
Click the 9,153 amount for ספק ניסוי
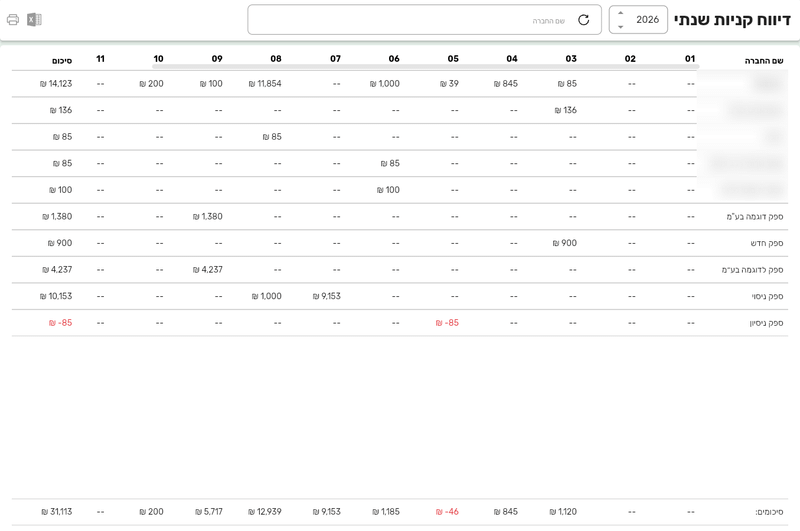tap(327, 296)
